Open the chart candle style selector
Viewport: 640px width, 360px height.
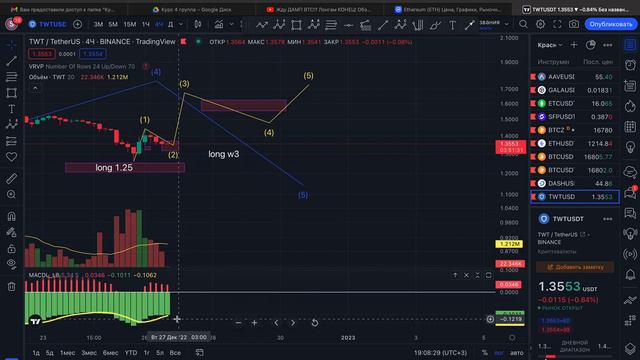(198, 24)
